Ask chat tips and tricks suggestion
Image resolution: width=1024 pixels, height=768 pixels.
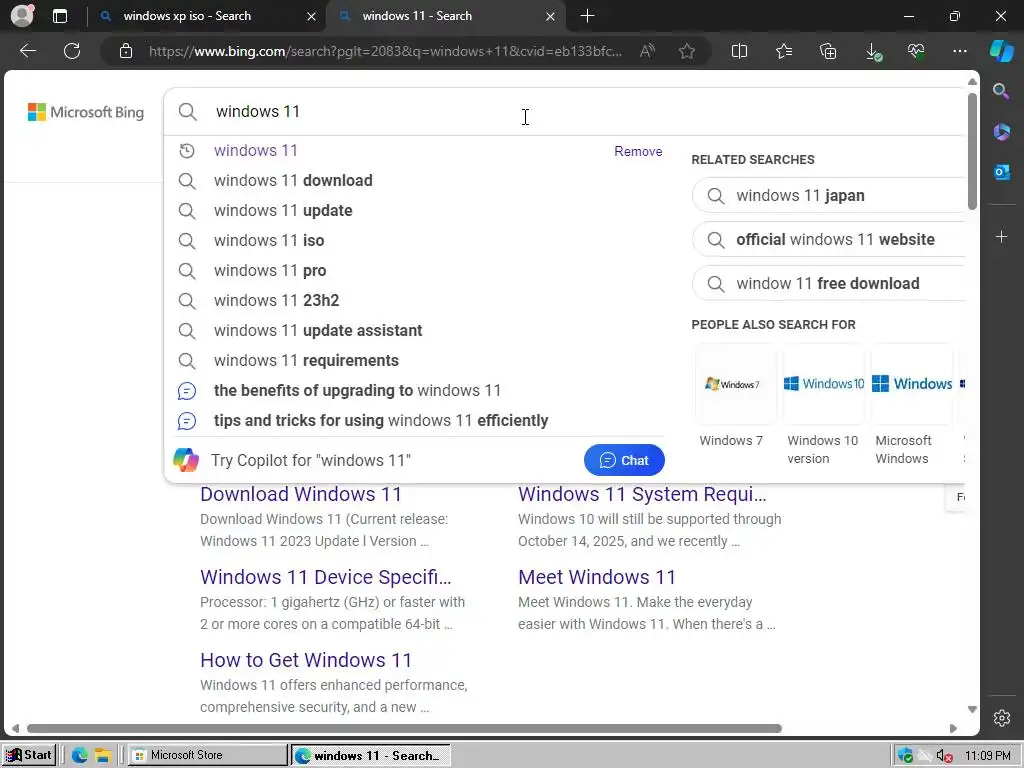point(381,421)
